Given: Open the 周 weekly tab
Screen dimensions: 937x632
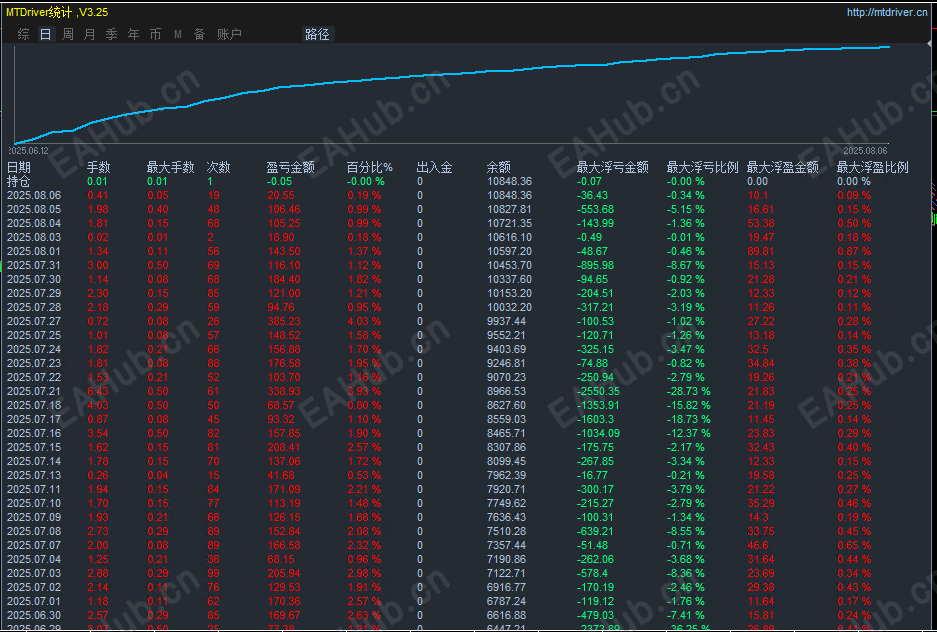Looking at the screenshot, I should (68, 34).
